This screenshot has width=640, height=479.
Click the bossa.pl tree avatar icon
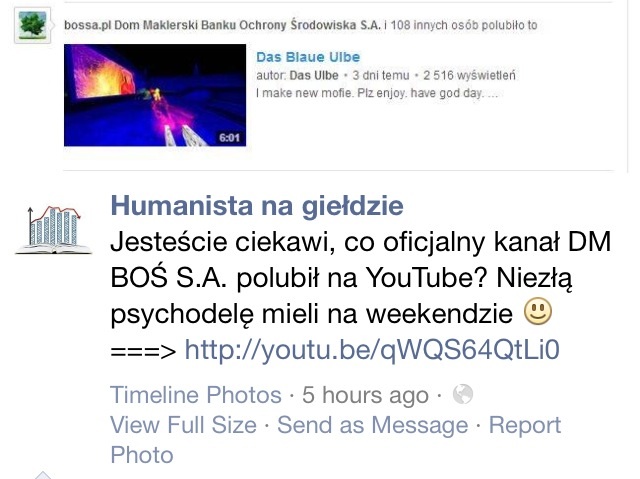coord(32,25)
